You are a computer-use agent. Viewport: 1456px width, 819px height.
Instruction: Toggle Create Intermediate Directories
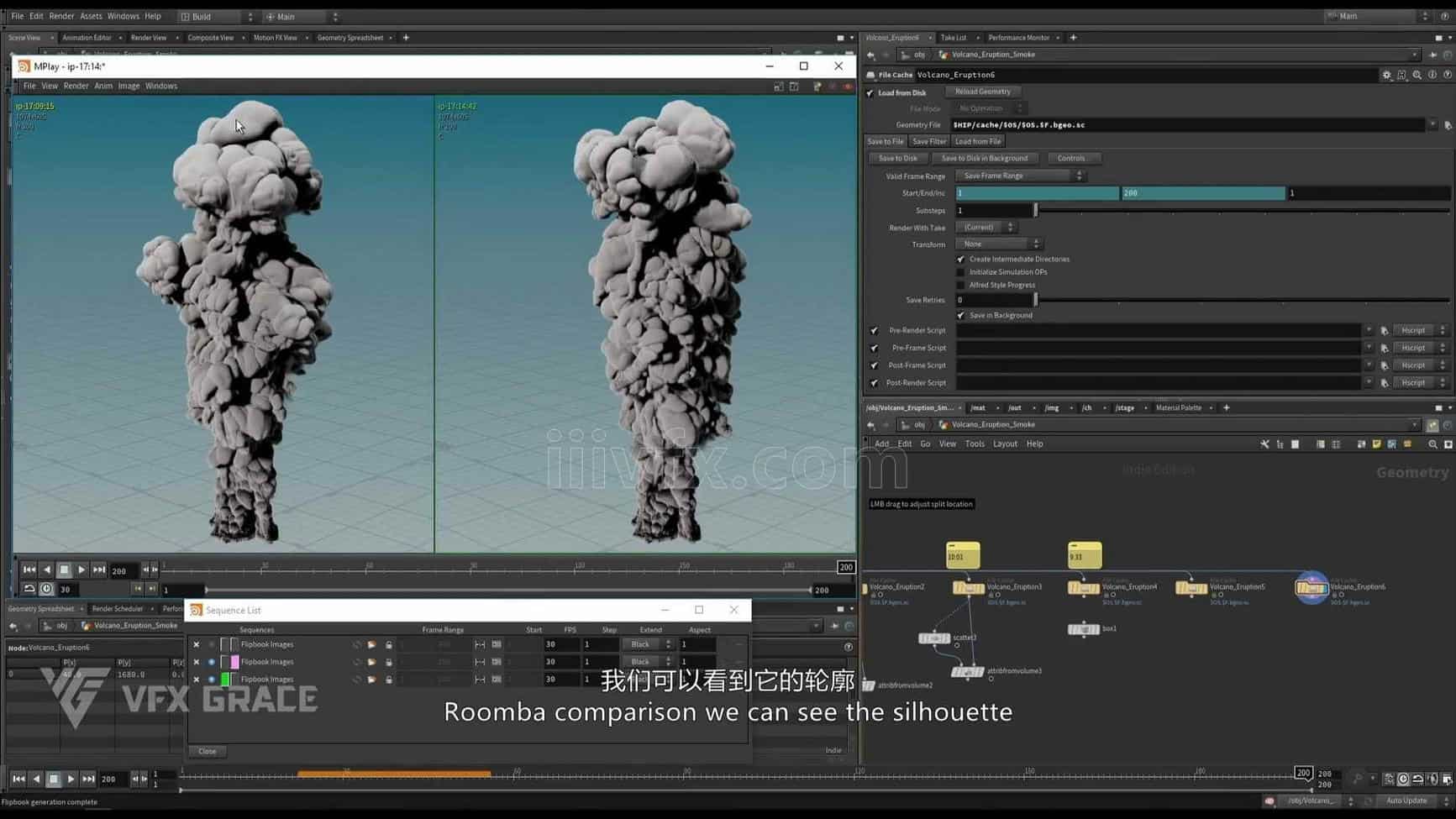961,260
